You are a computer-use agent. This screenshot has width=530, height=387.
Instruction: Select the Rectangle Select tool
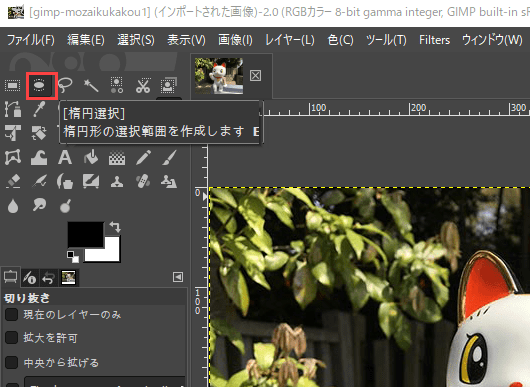point(13,86)
